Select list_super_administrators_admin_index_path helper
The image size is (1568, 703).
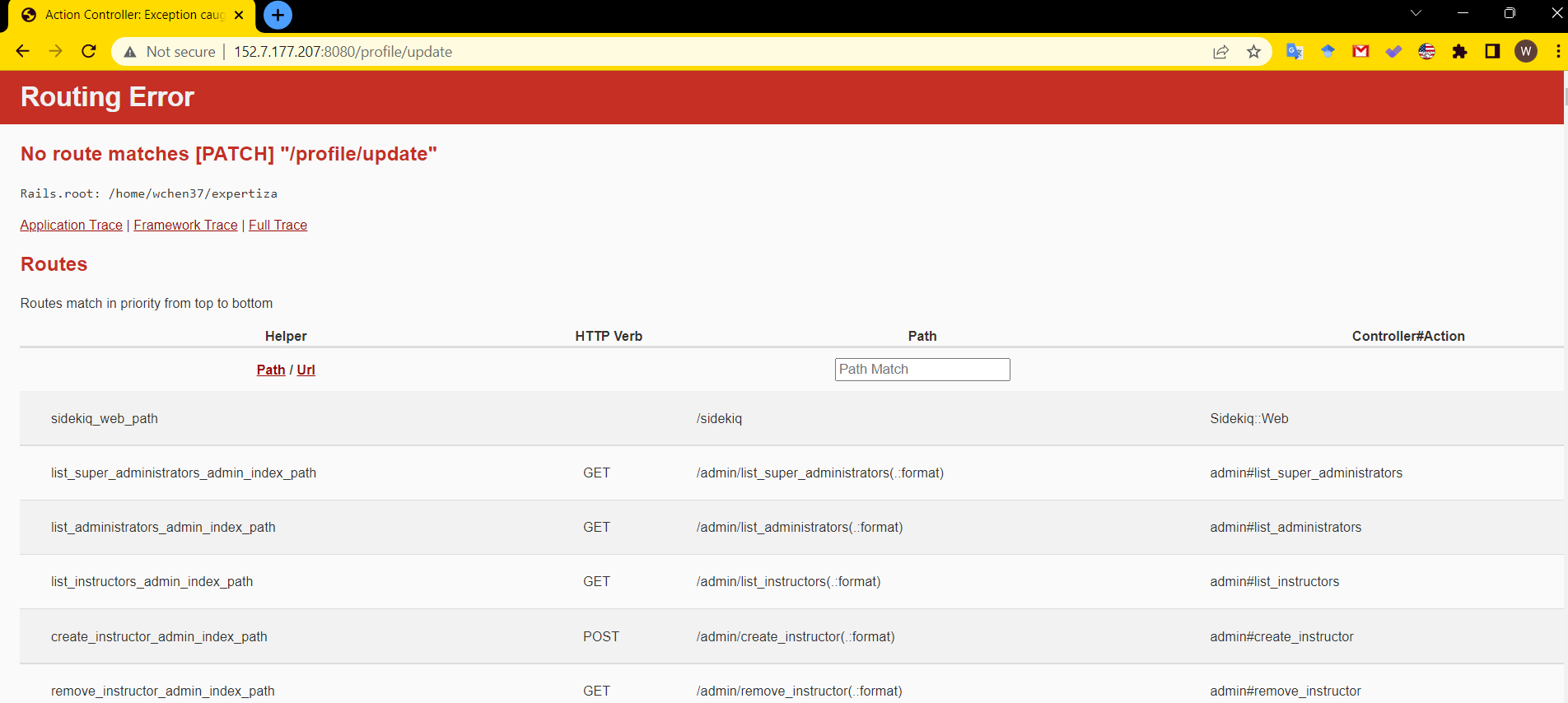click(x=184, y=473)
